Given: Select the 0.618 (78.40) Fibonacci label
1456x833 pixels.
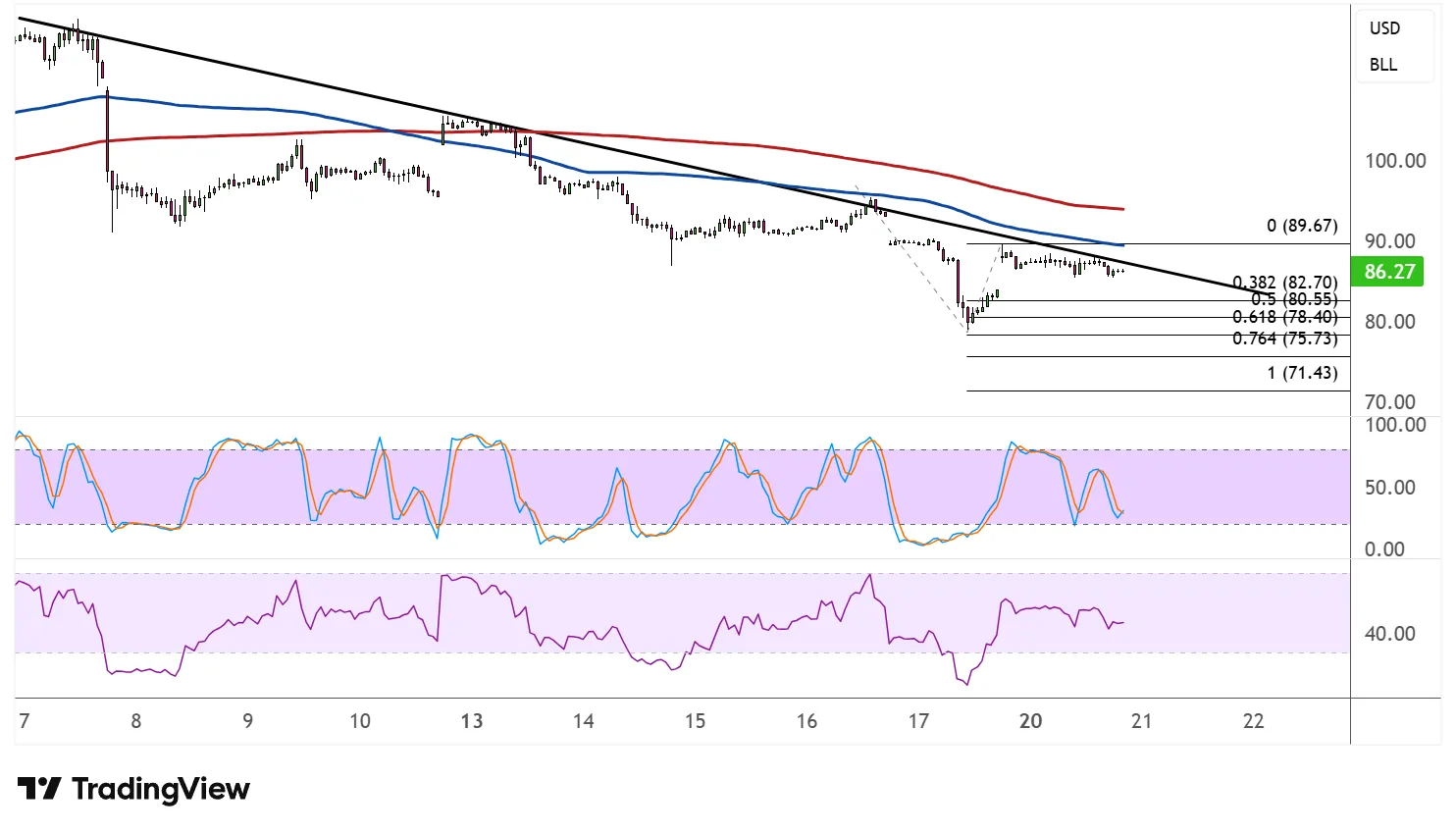Looking at the screenshot, I should [x=1284, y=317].
